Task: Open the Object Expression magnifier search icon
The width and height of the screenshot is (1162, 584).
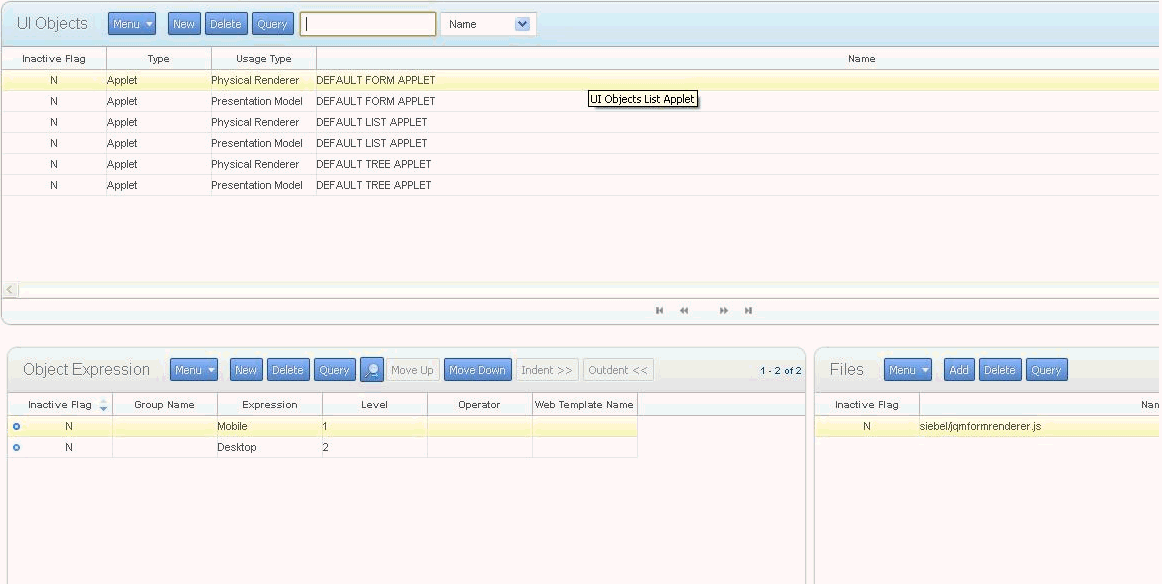Action: tap(372, 370)
